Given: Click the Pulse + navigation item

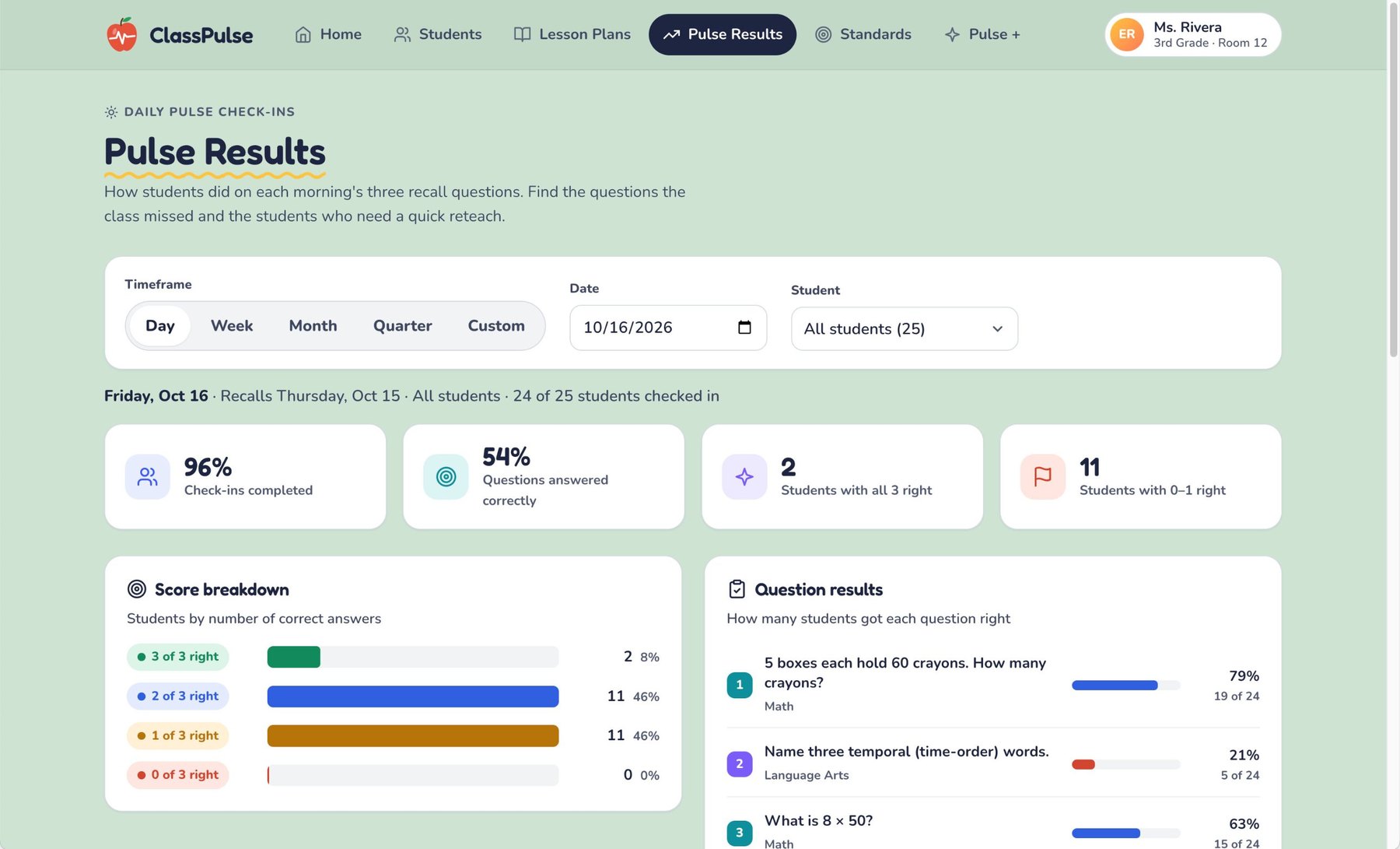Looking at the screenshot, I should point(982,34).
